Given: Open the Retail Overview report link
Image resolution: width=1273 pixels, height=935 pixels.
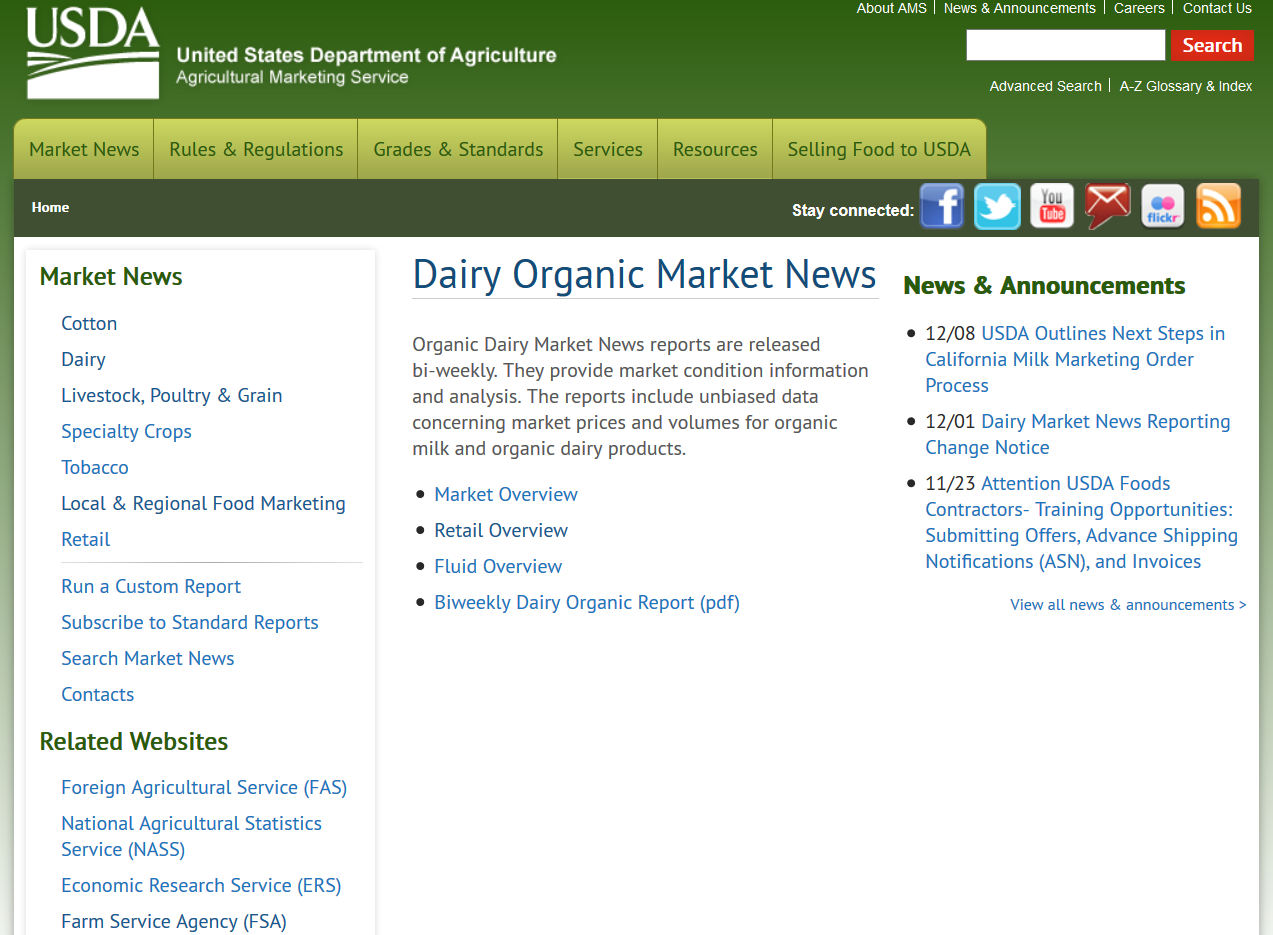Looking at the screenshot, I should [501, 530].
